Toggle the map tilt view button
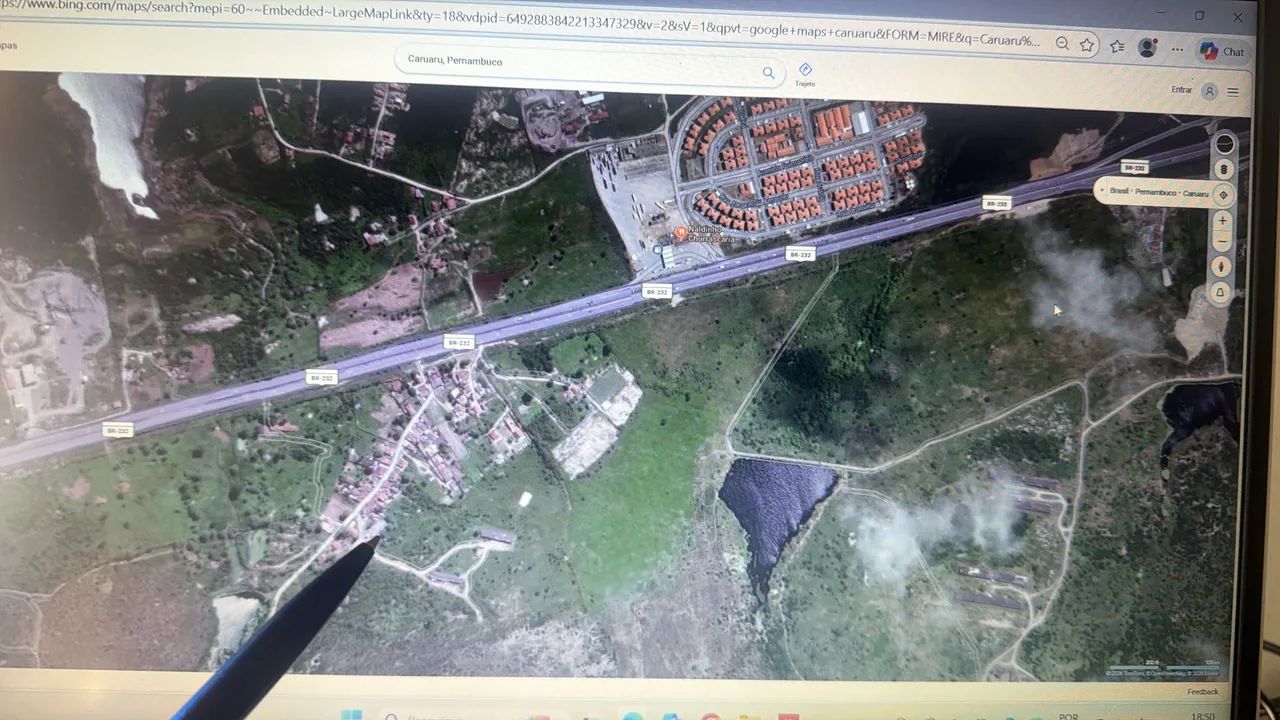Screen dimensions: 1280x720 tap(1220, 292)
